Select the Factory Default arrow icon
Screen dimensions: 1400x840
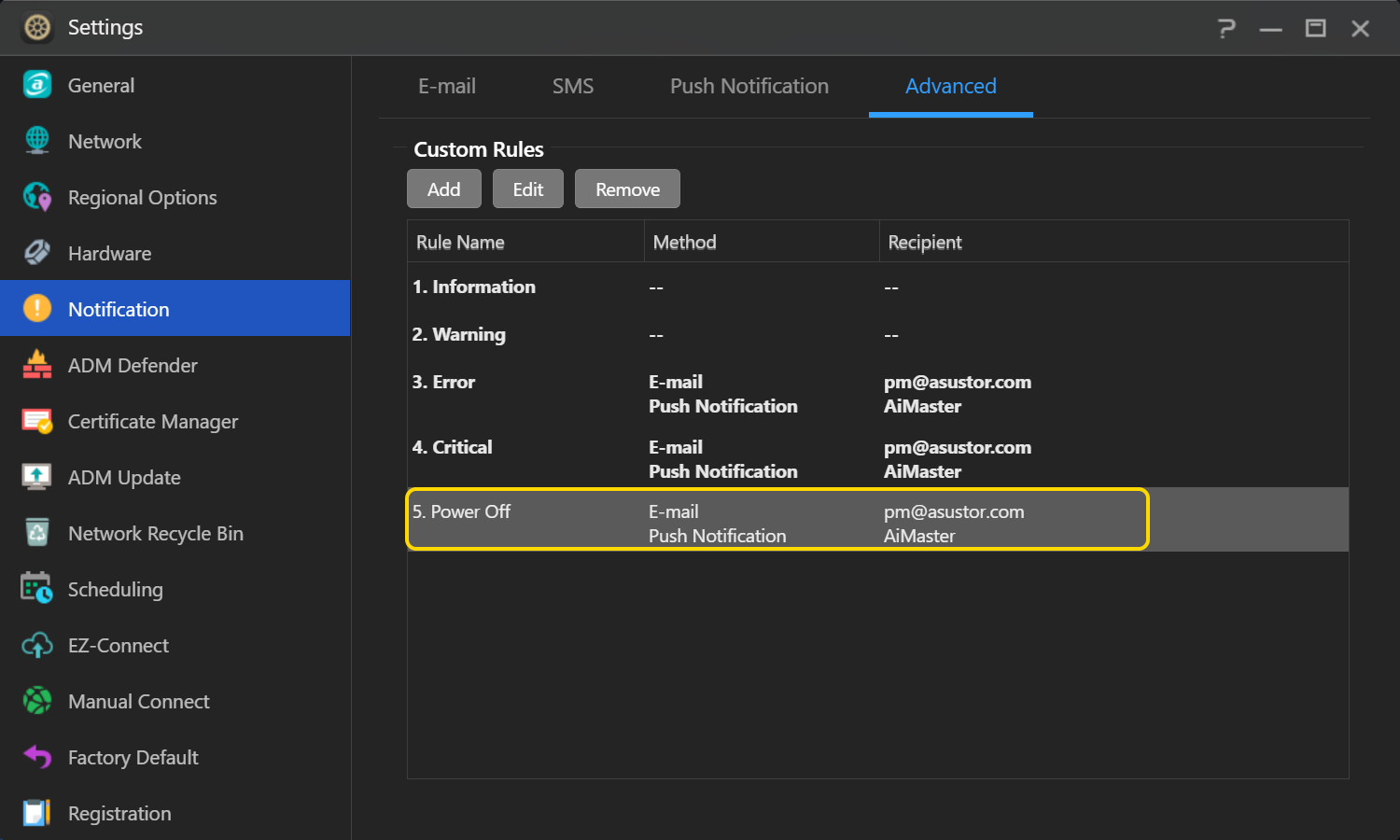37,757
